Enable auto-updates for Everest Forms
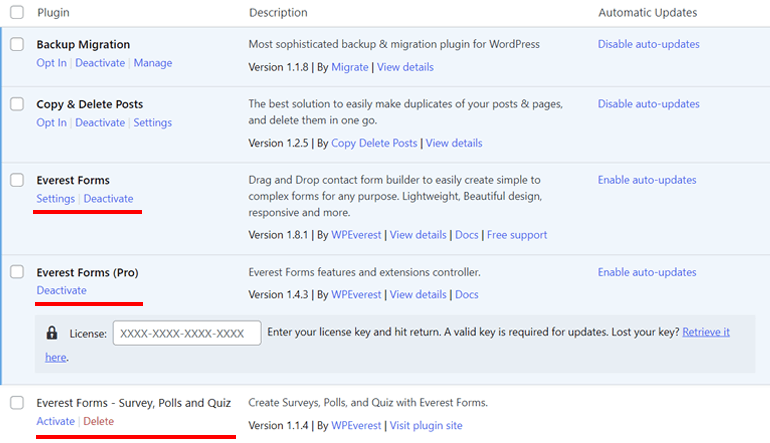This screenshot has height=443, width=770. [647, 180]
